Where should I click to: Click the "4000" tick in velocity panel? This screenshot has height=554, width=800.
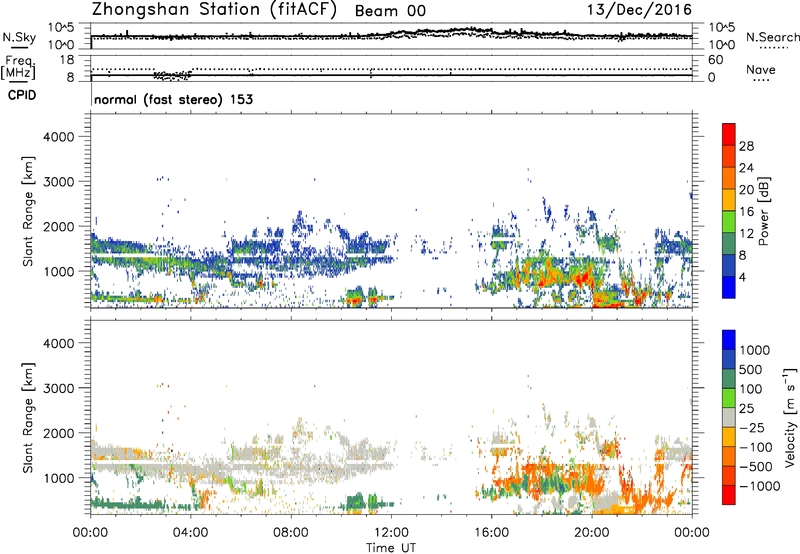[58, 343]
